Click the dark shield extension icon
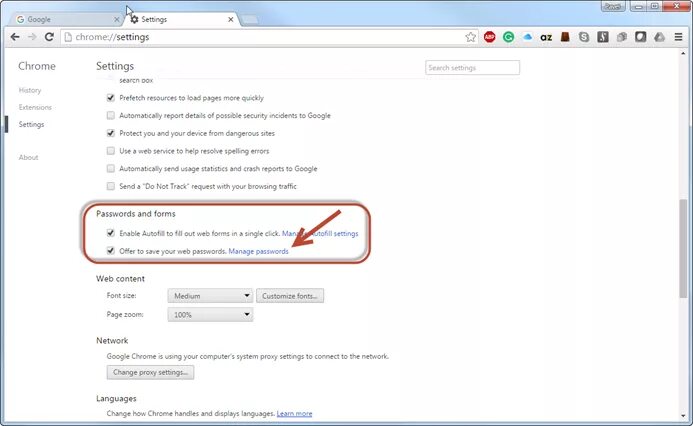693x426 pixels. coord(640,37)
